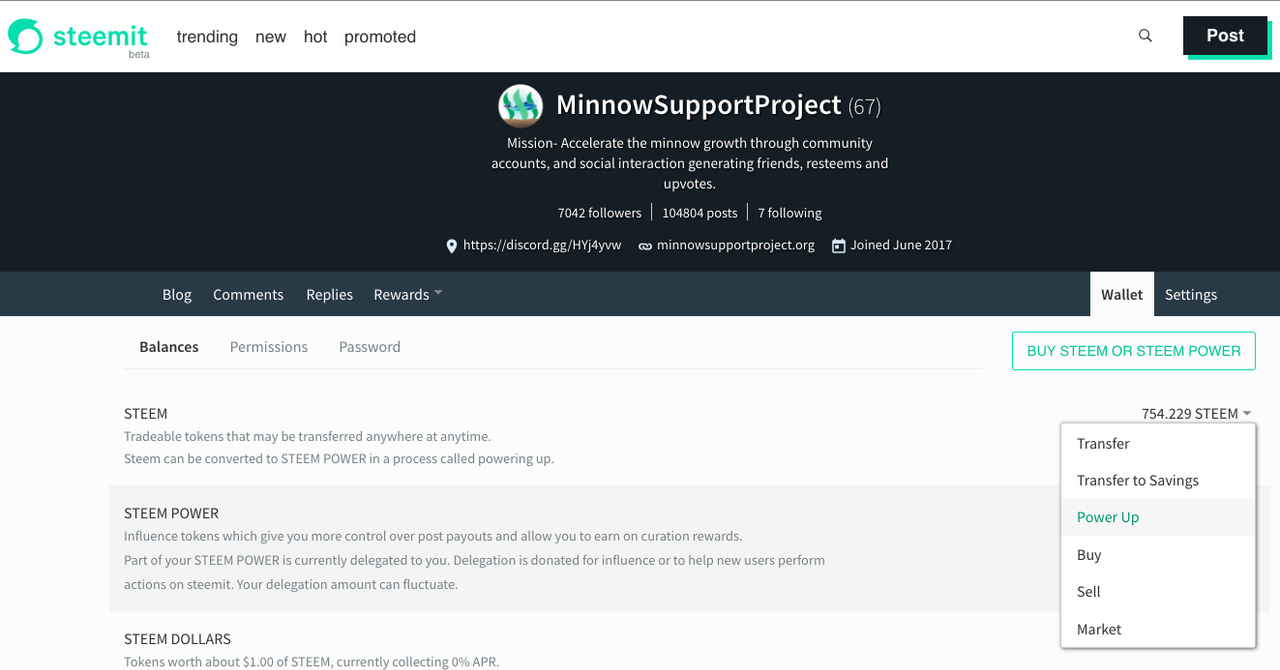Click the reputation score (67)
This screenshot has width=1280, height=670.
pyautogui.click(x=865, y=106)
